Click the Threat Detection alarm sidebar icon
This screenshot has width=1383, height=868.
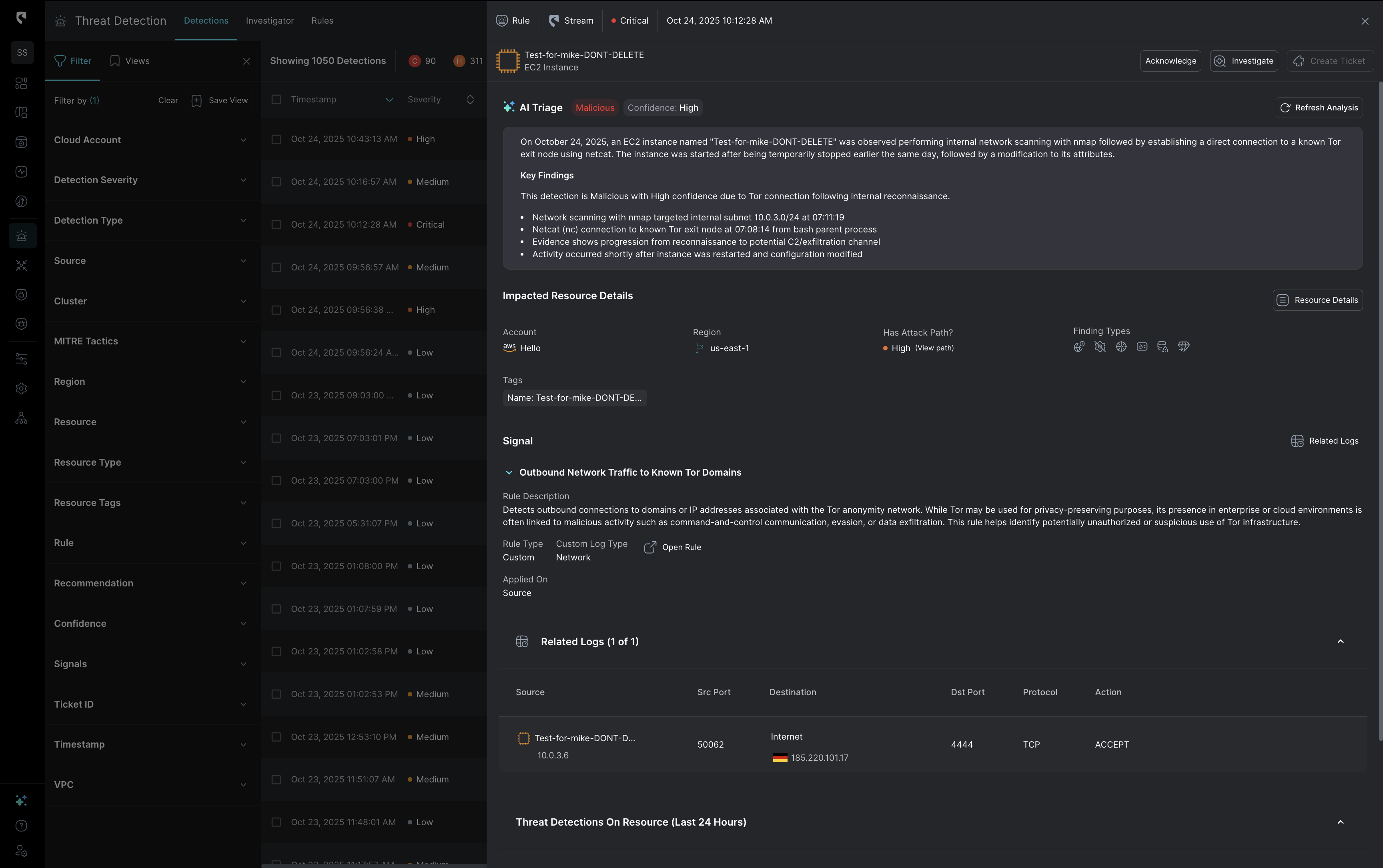coord(22,236)
